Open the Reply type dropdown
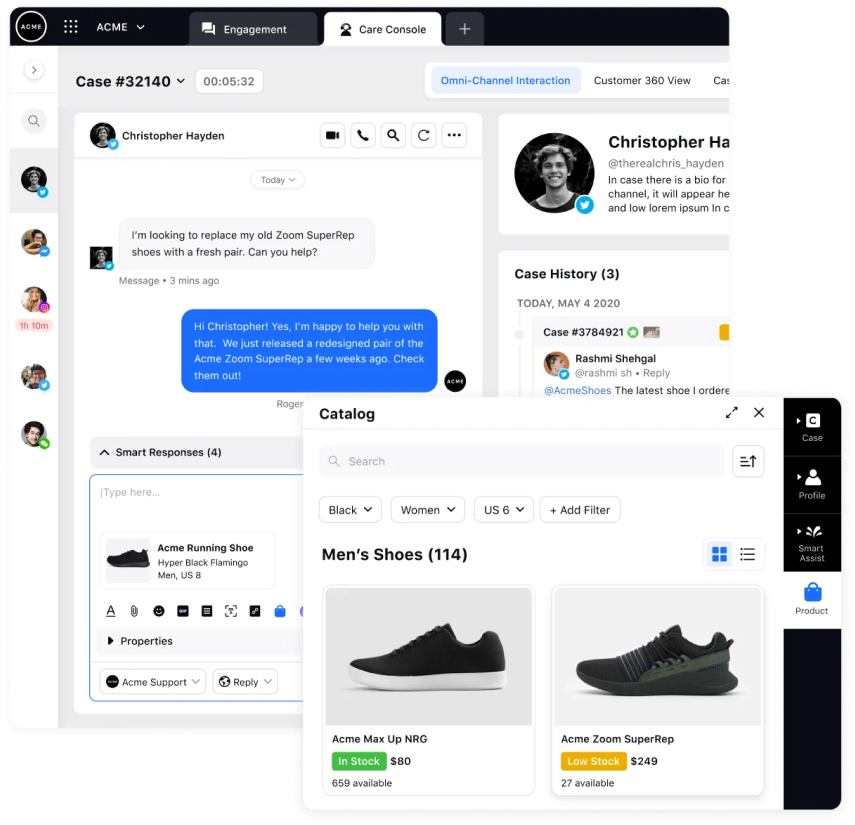This screenshot has height=825, width=855. click(x=245, y=682)
